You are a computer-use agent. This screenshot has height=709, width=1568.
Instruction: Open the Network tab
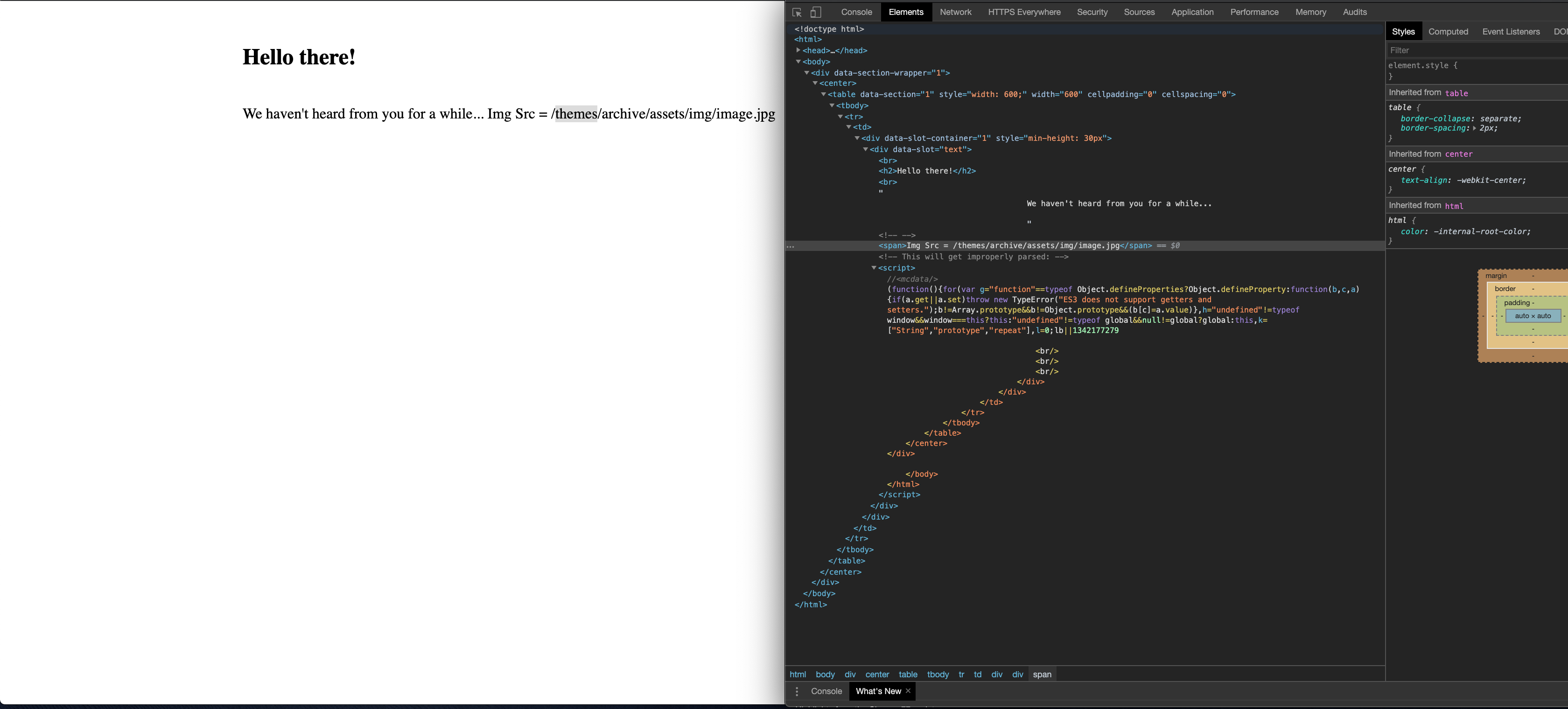956,12
